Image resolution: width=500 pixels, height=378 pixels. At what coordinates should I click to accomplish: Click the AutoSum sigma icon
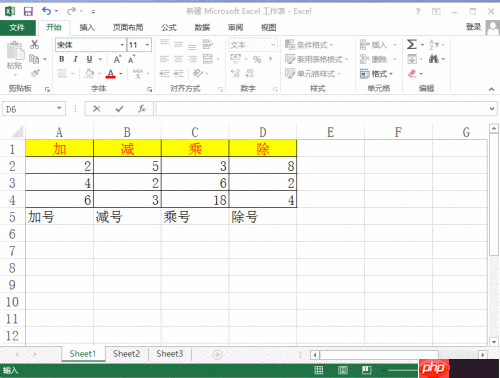[412, 44]
